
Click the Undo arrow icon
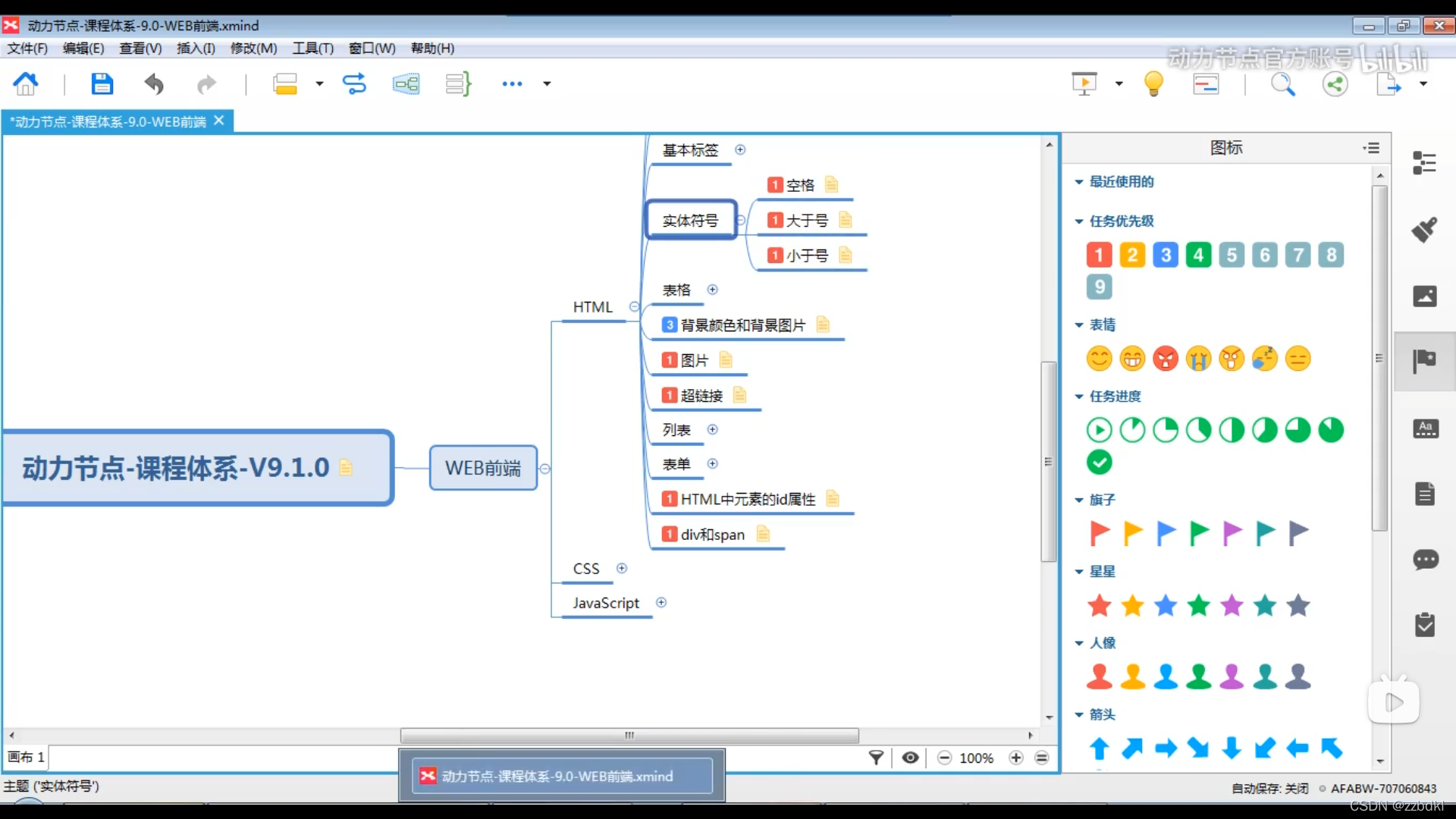pos(154,83)
